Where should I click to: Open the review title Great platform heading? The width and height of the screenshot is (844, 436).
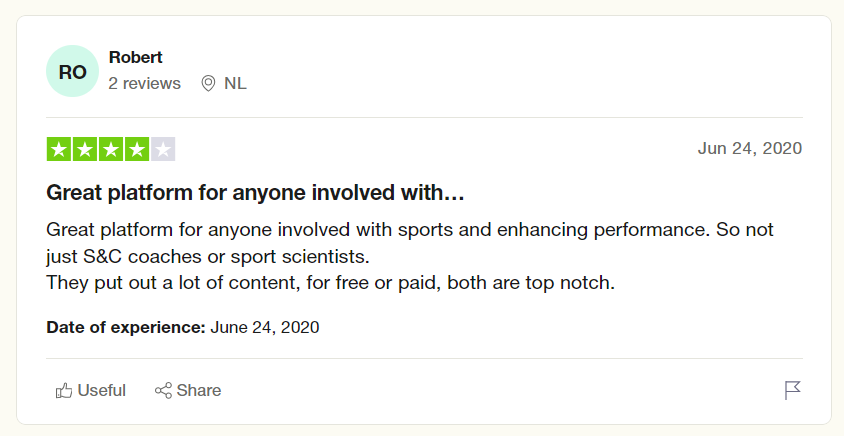255,193
